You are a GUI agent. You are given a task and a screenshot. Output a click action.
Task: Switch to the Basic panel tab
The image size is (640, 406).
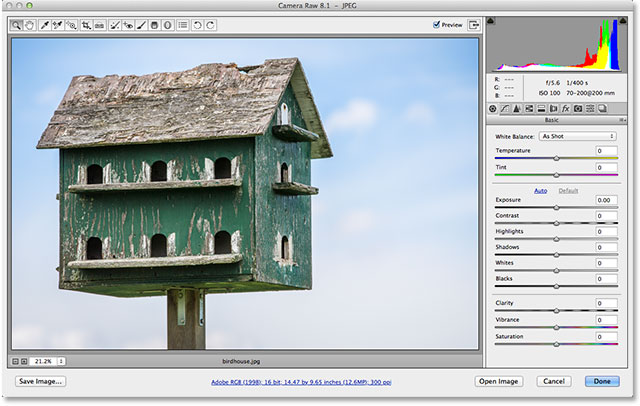[493, 109]
